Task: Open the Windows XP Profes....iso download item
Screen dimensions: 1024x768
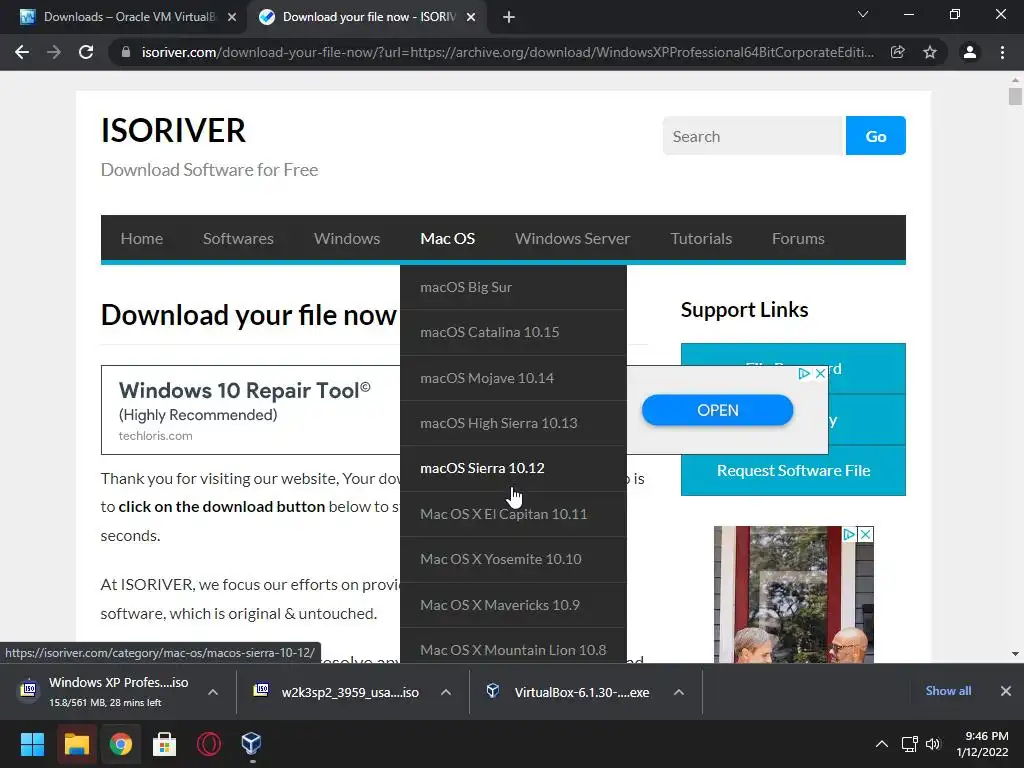Action: tap(106, 692)
